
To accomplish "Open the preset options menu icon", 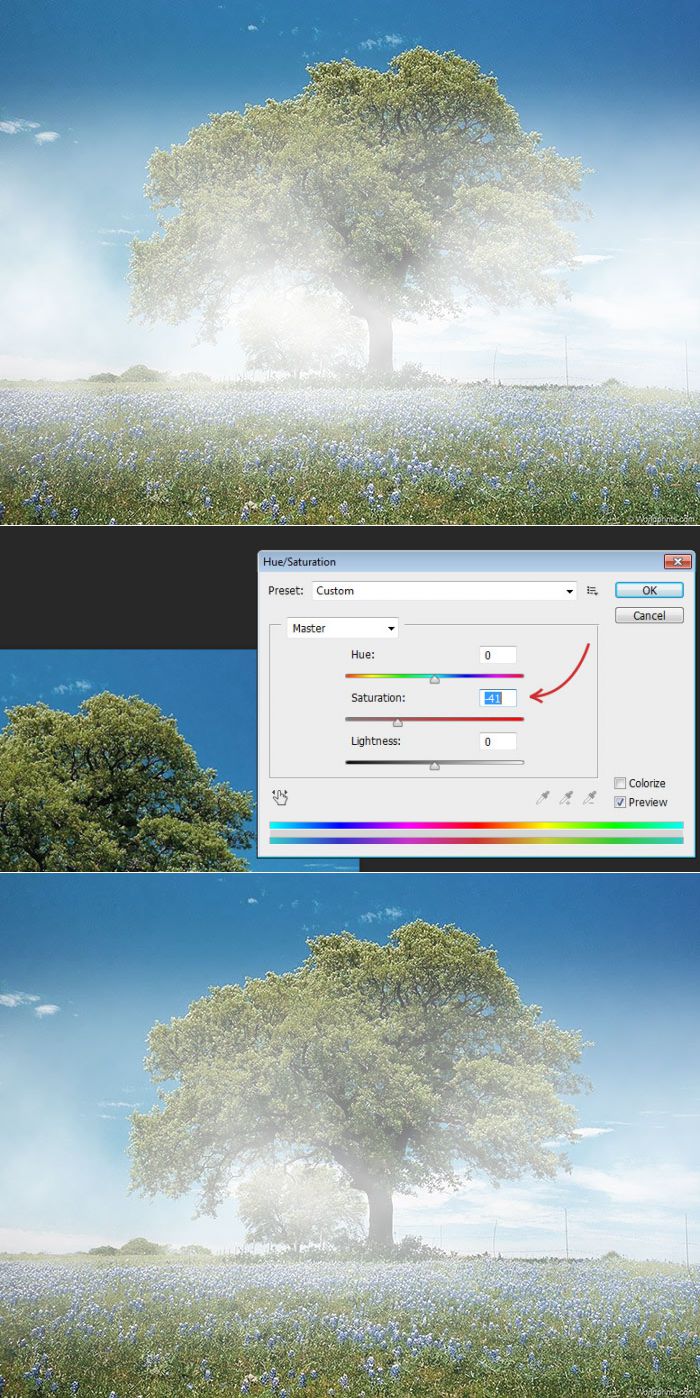I will point(592,591).
